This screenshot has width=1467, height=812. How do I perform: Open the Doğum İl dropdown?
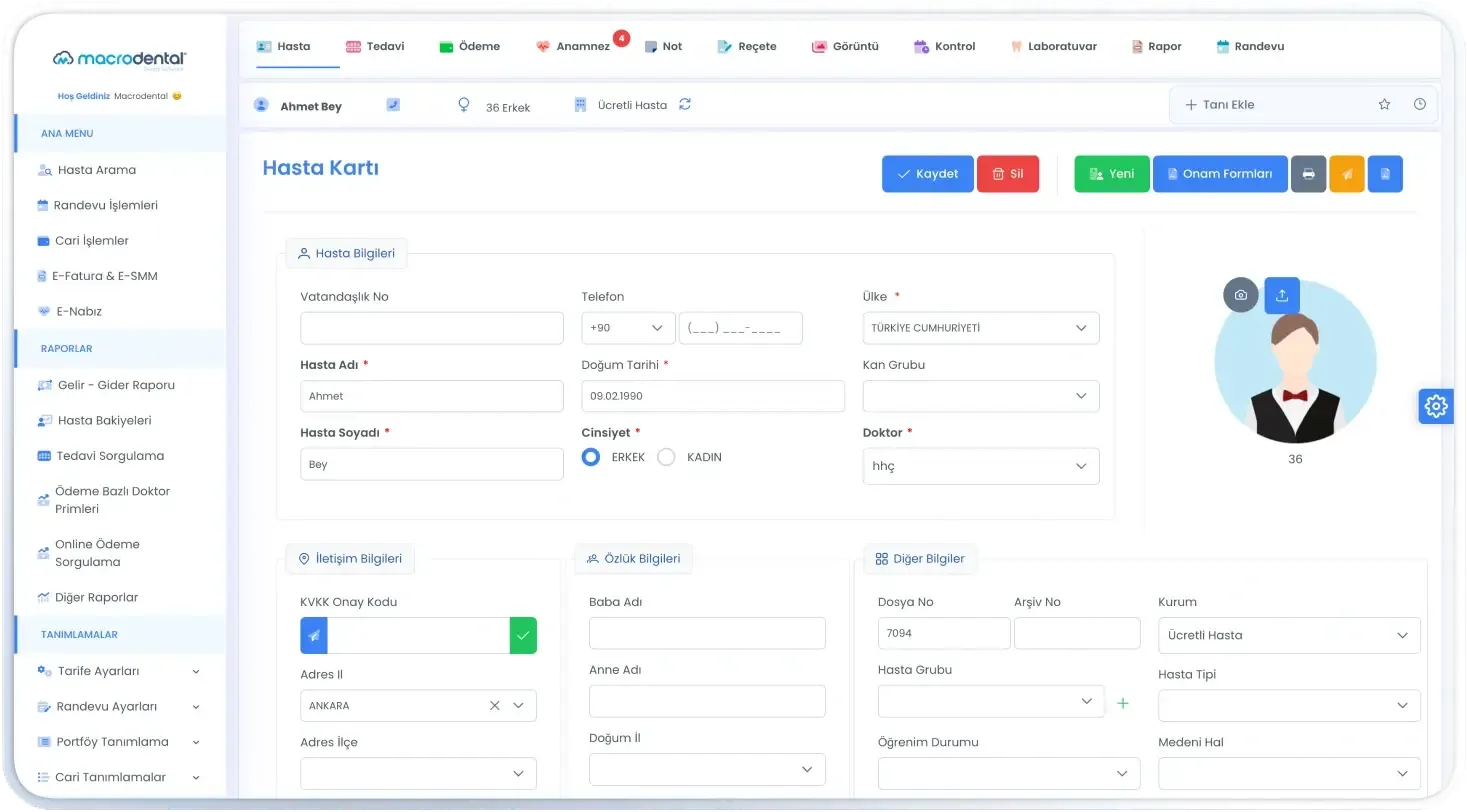pos(707,769)
